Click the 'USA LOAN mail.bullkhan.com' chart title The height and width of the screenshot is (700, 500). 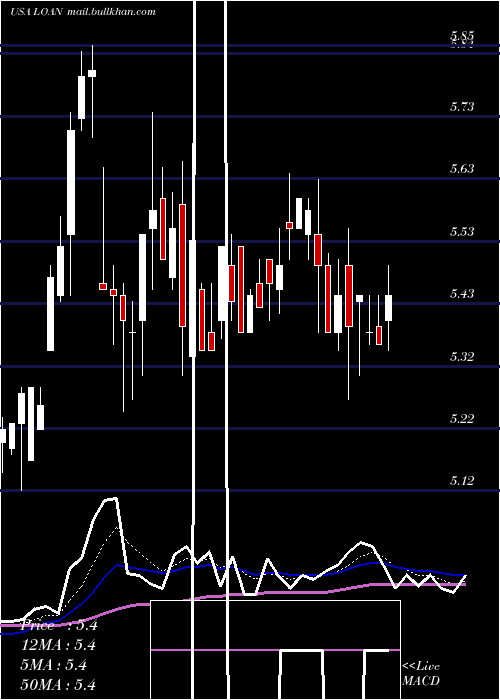83,12
